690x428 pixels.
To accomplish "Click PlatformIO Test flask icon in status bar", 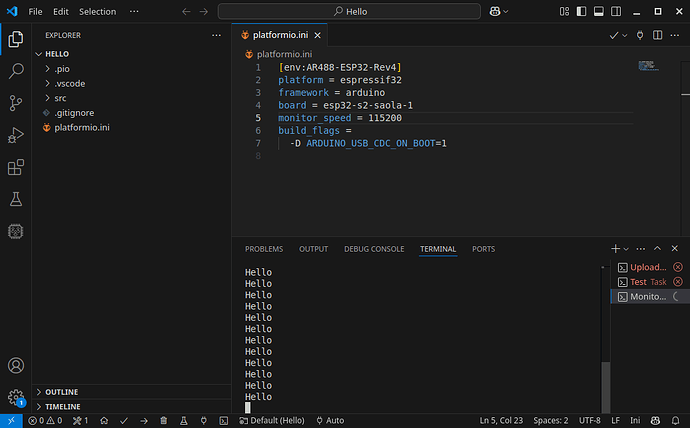I will click(x=184, y=421).
